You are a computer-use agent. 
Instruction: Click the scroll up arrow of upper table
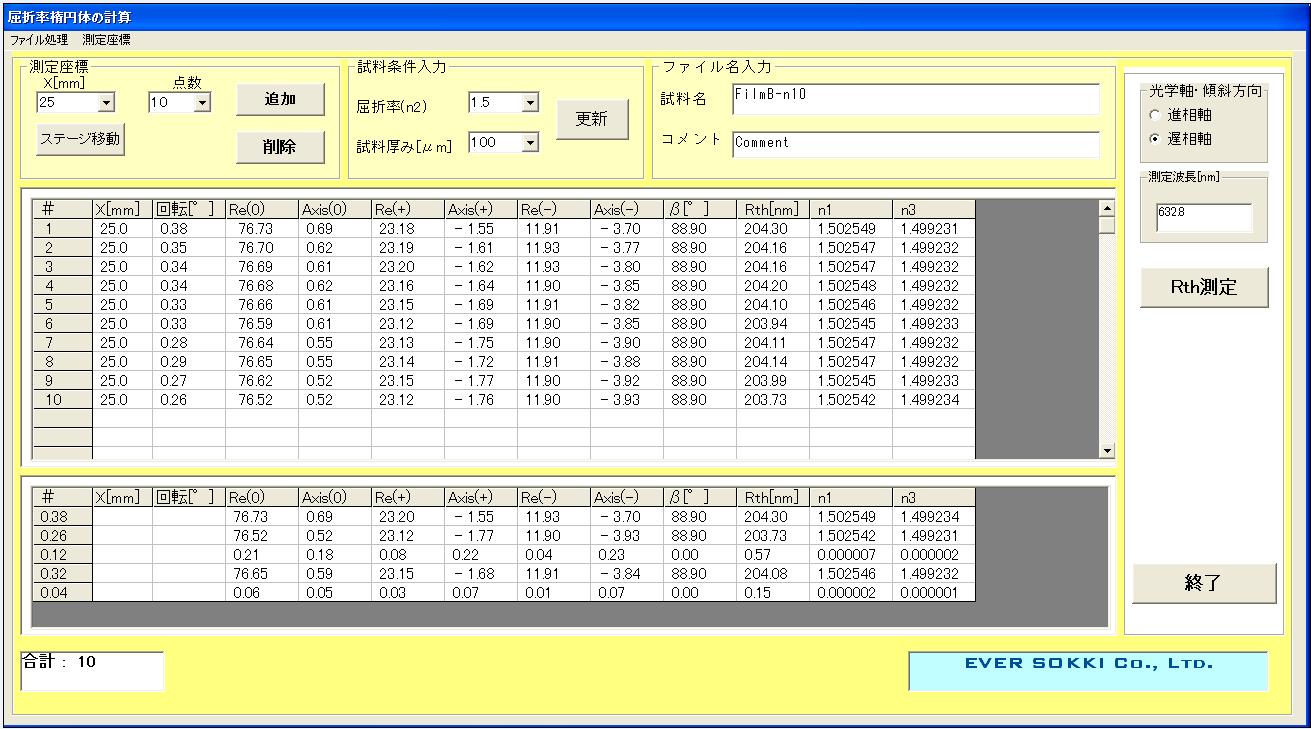click(1106, 209)
